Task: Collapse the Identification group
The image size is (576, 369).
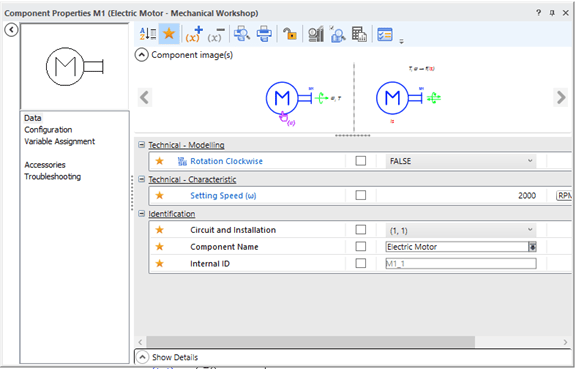Action: [x=141, y=214]
